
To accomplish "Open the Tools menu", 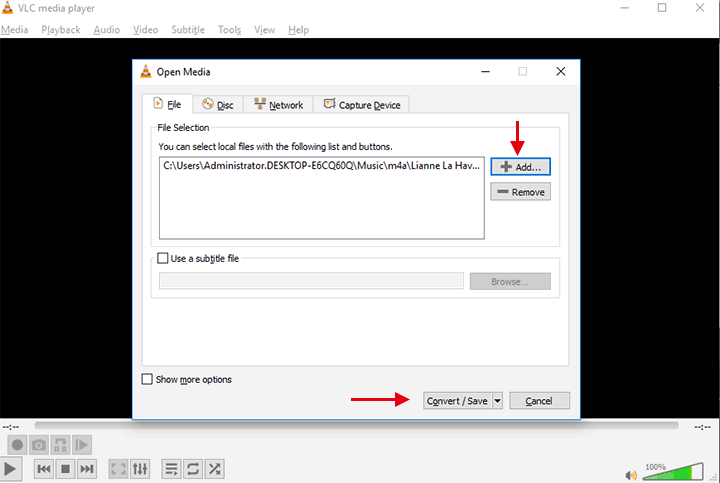I will click(229, 30).
